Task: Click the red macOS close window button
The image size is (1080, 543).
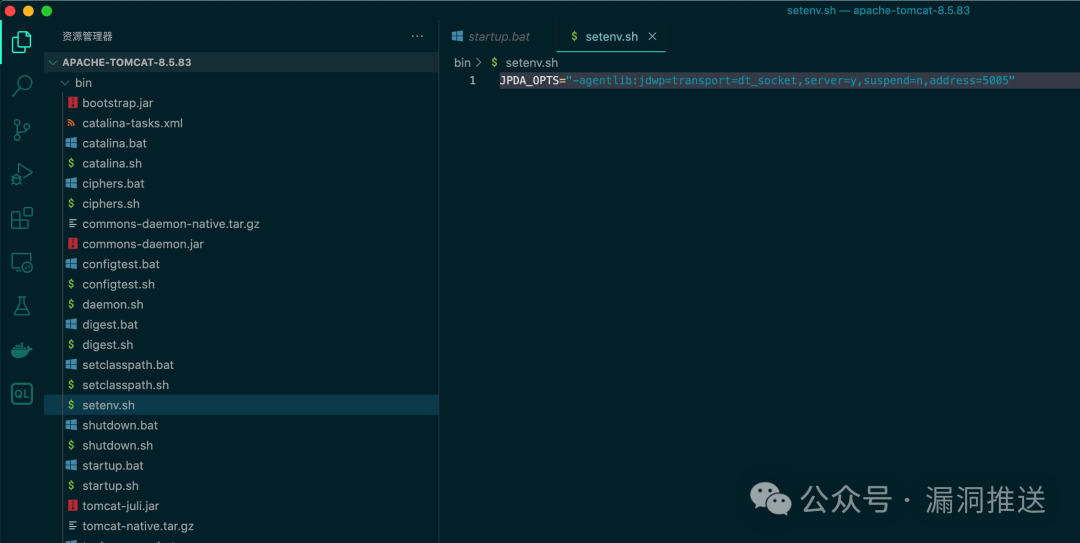Action: pyautogui.click(x=10, y=10)
